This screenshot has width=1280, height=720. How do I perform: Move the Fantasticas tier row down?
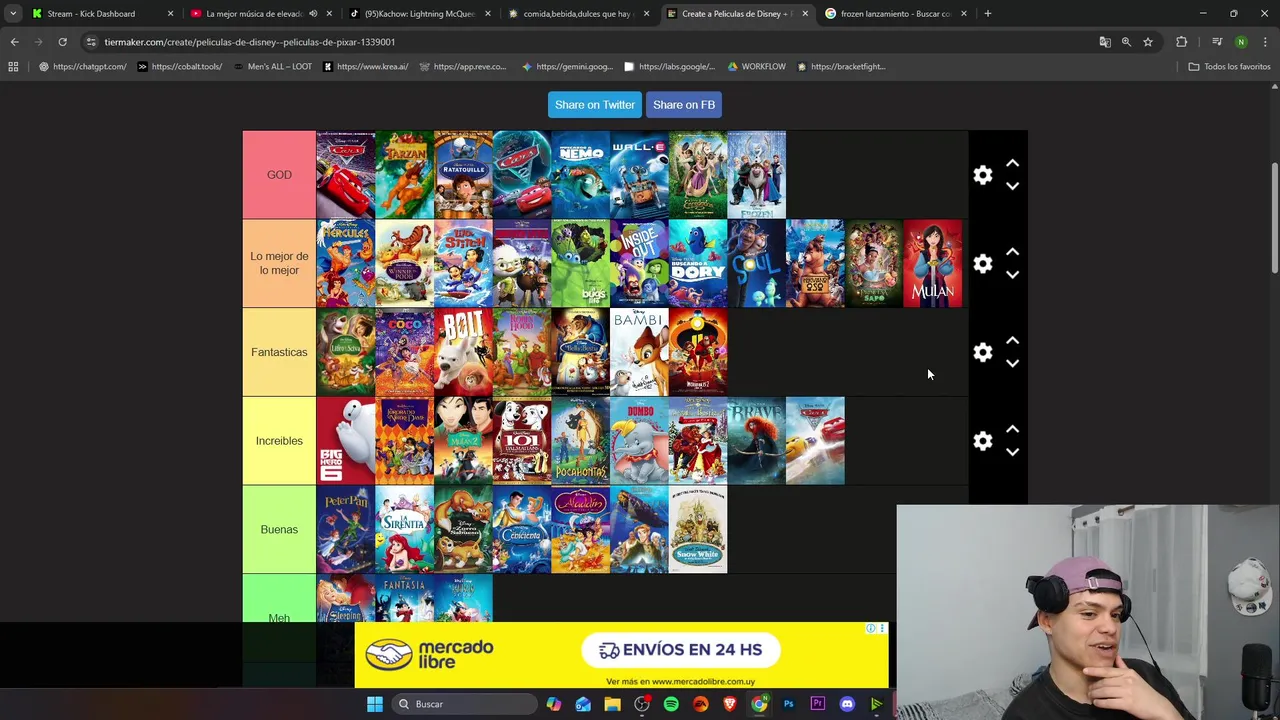pyautogui.click(x=1012, y=364)
